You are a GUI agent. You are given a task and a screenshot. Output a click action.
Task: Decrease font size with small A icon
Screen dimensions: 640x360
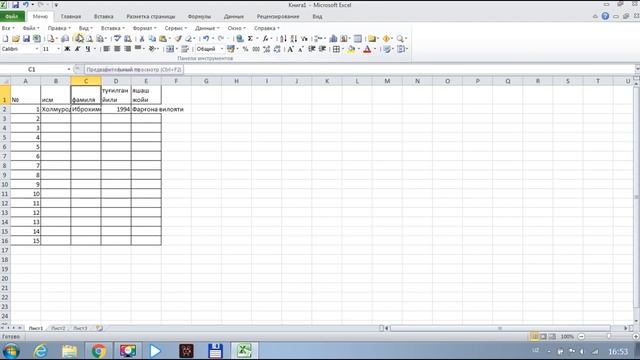[x=301, y=49]
